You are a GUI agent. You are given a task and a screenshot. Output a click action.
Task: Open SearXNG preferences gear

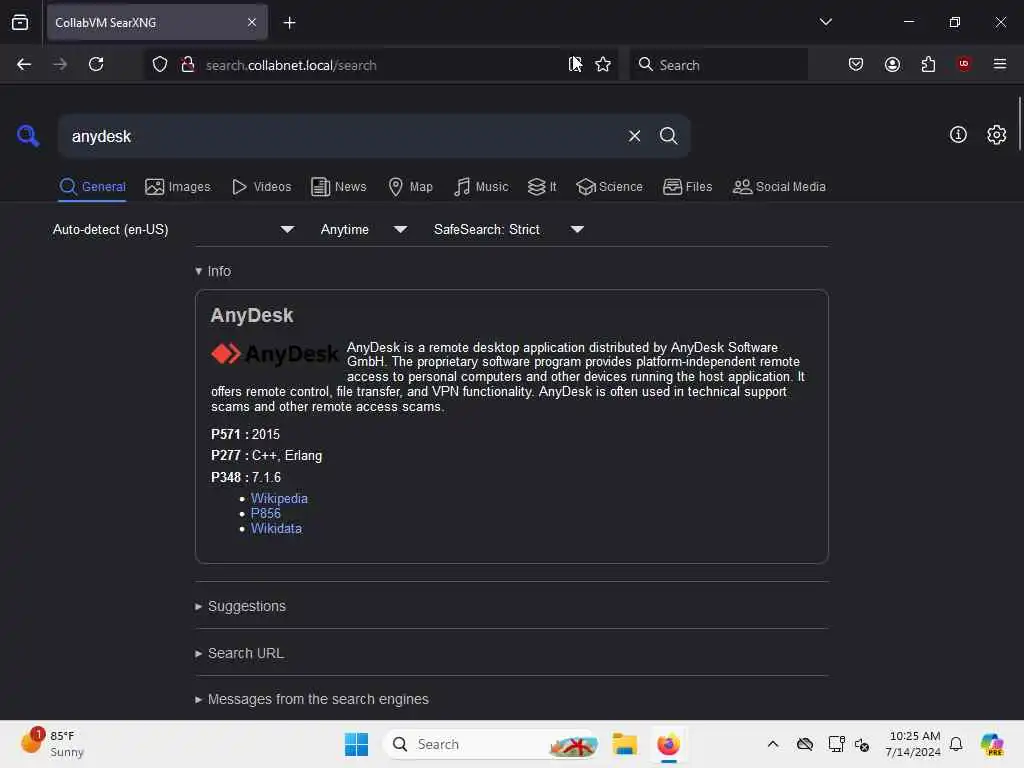coord(996,135)
